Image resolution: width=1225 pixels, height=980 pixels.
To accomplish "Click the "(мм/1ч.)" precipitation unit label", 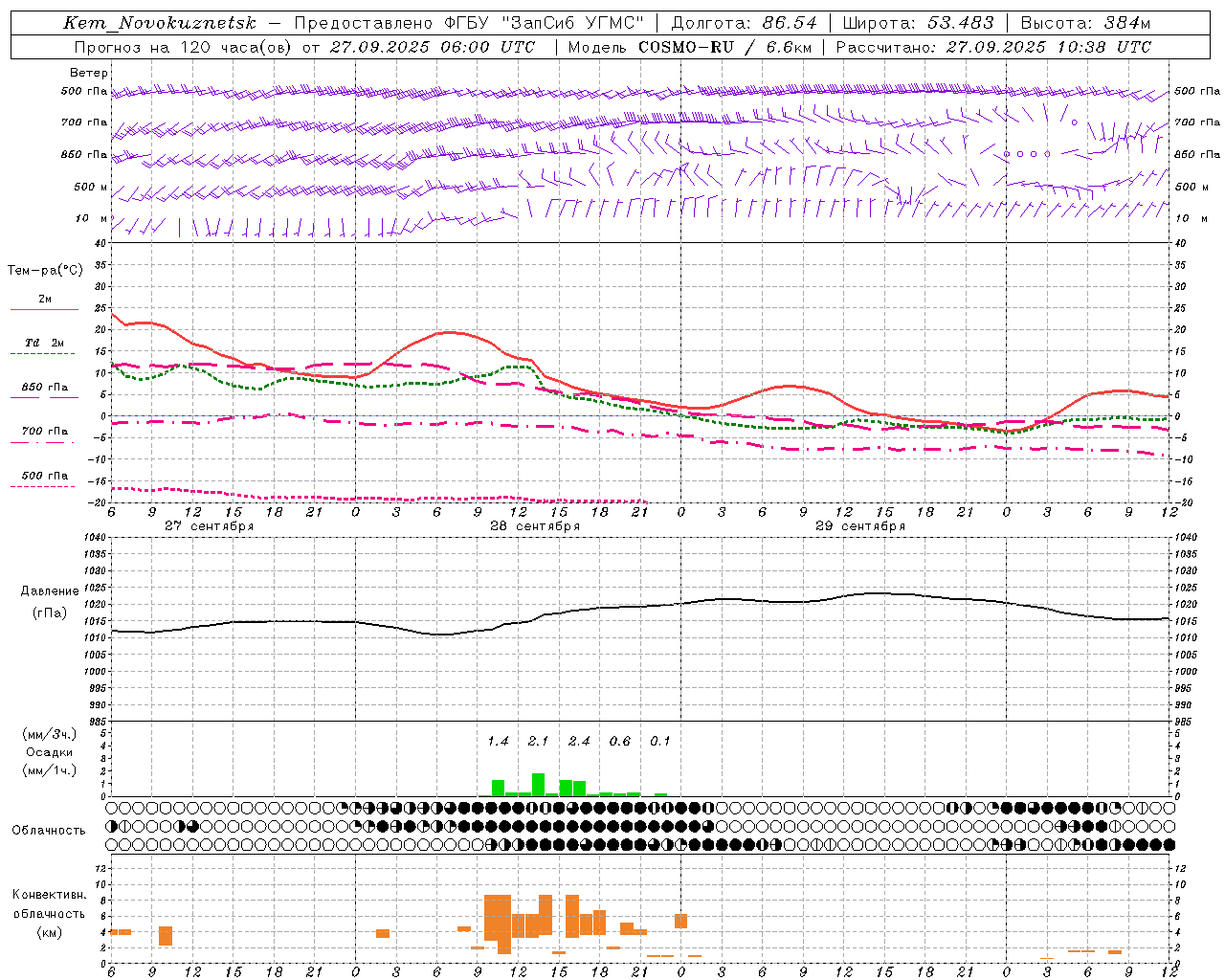I will coord(50,770).
